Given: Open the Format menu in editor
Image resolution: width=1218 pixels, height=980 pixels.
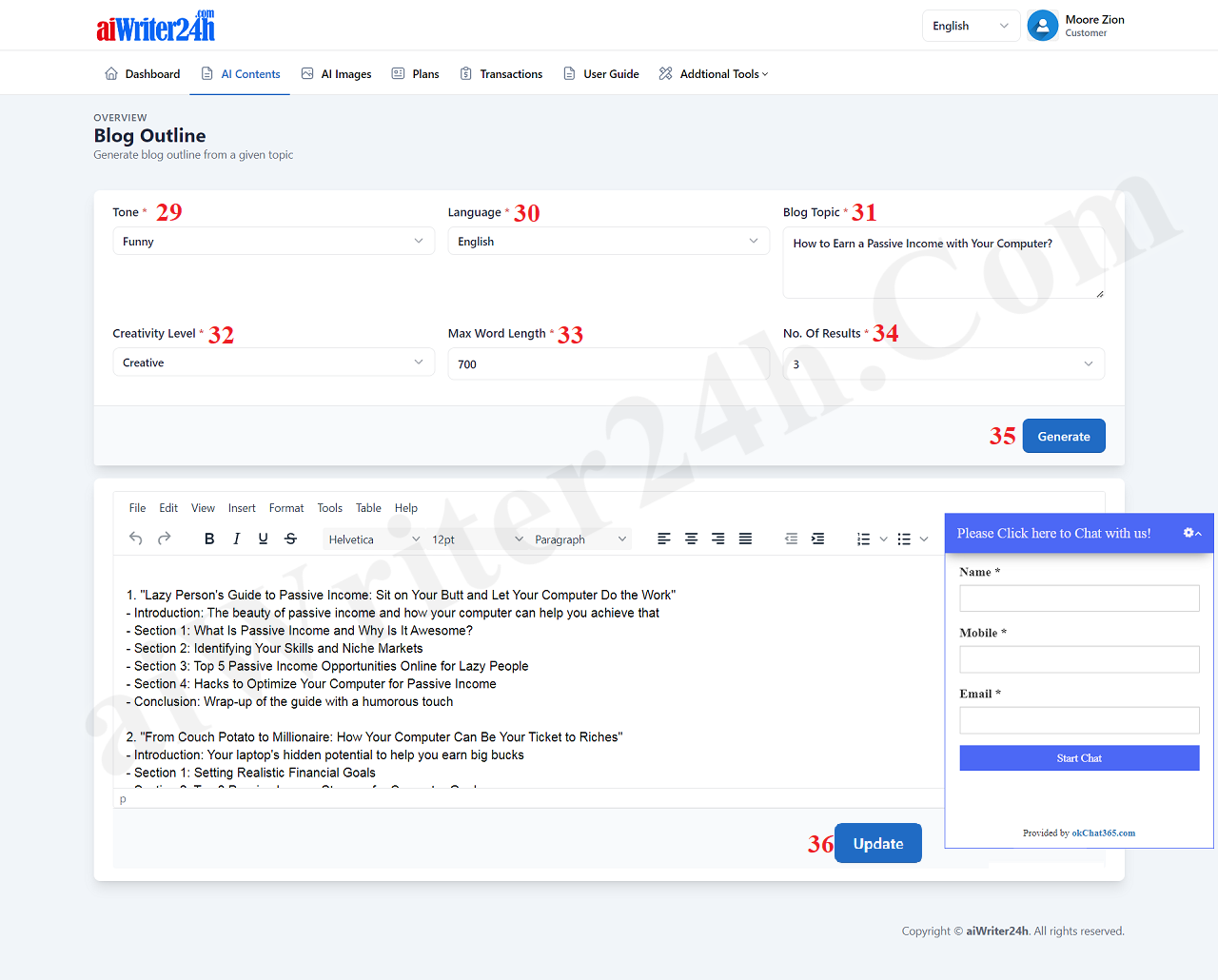Looking at the screenshot, I should coord(286,508).
